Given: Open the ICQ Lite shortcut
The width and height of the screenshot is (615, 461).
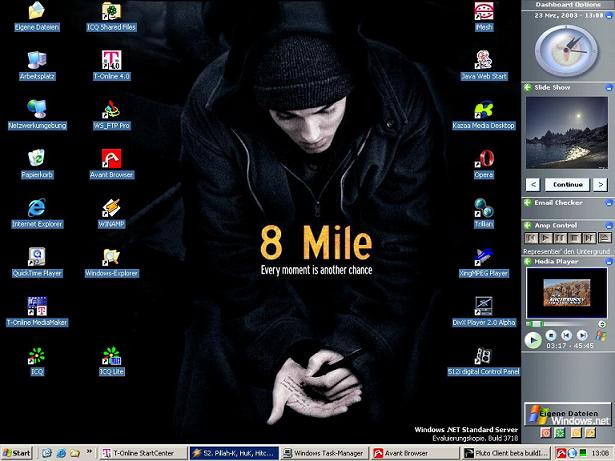Looking at the screenshot, I should 111,356.
